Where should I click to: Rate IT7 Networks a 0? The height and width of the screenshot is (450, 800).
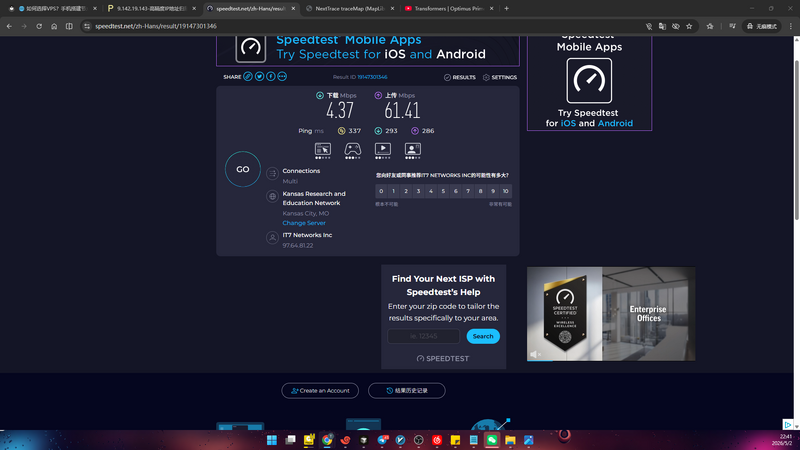pos(381,191)
